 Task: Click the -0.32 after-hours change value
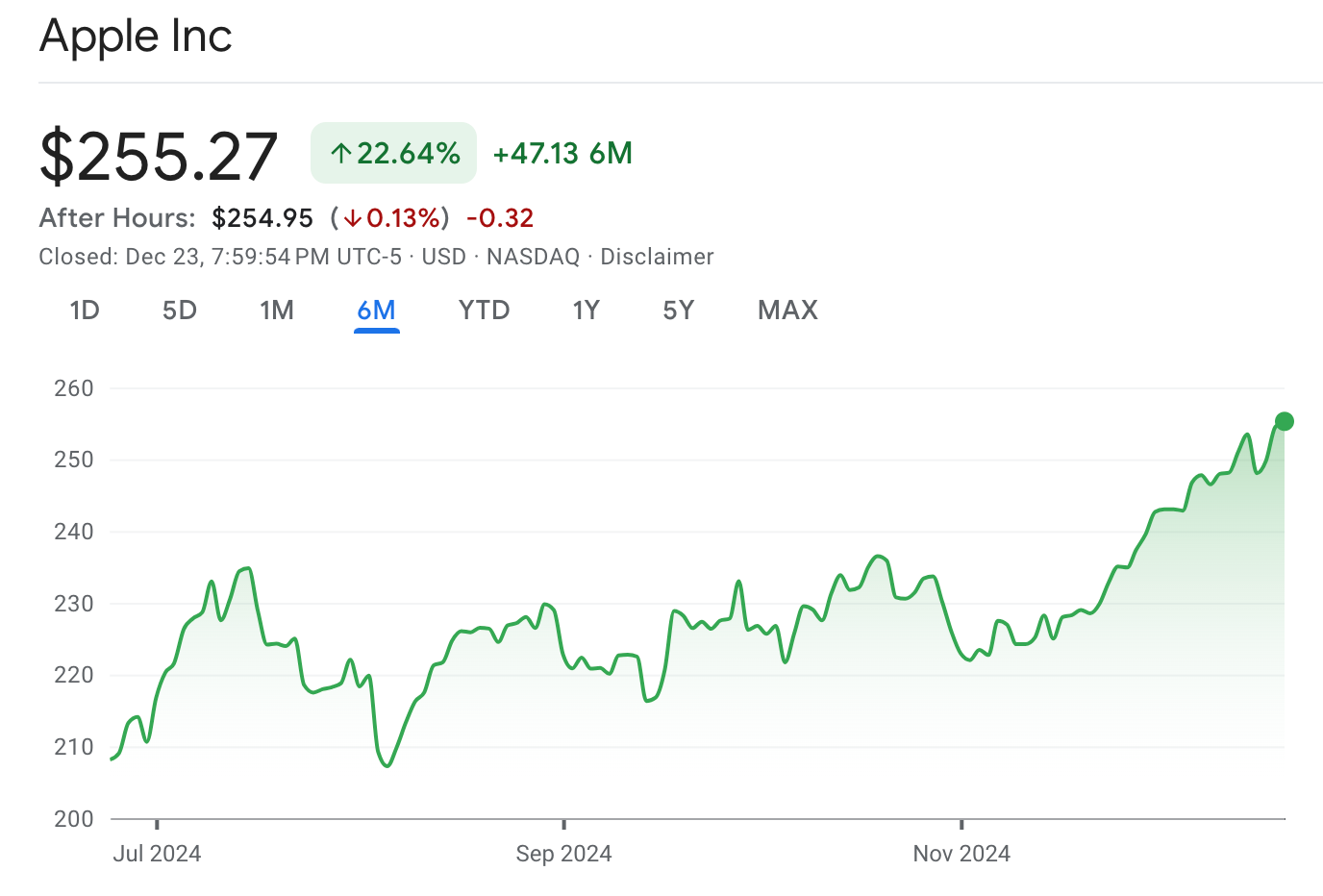point(500,218)
